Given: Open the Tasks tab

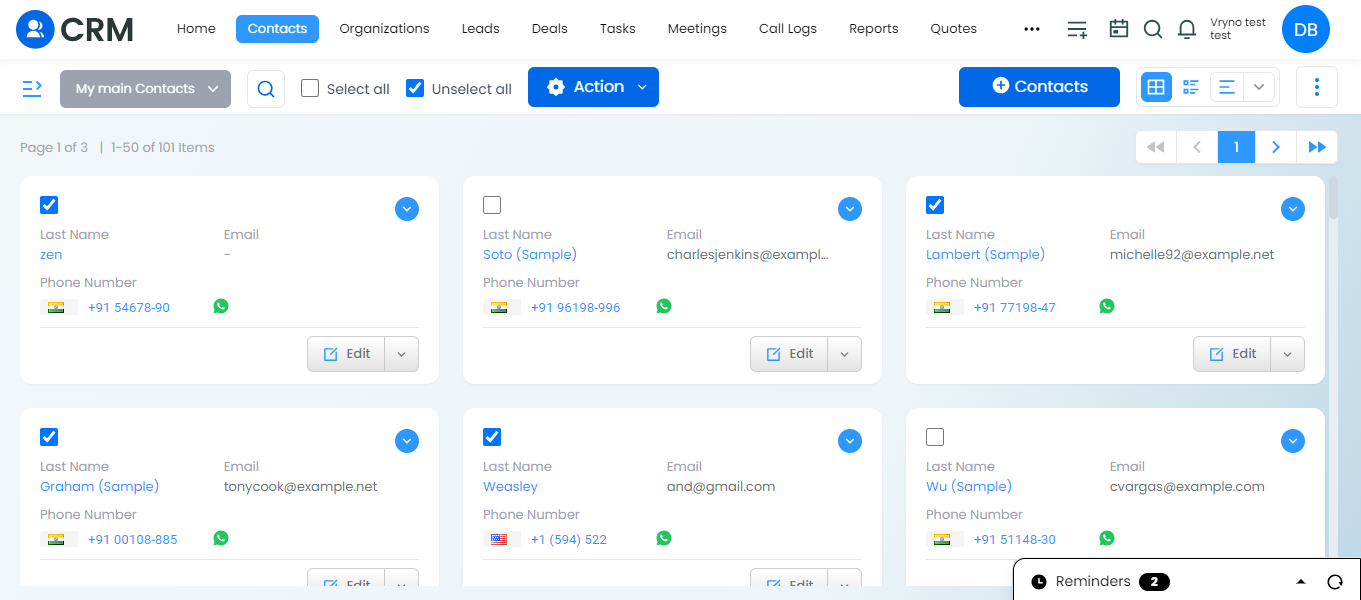Looking at the screenshot, I should pyautogui.click(x=617, y=29).
